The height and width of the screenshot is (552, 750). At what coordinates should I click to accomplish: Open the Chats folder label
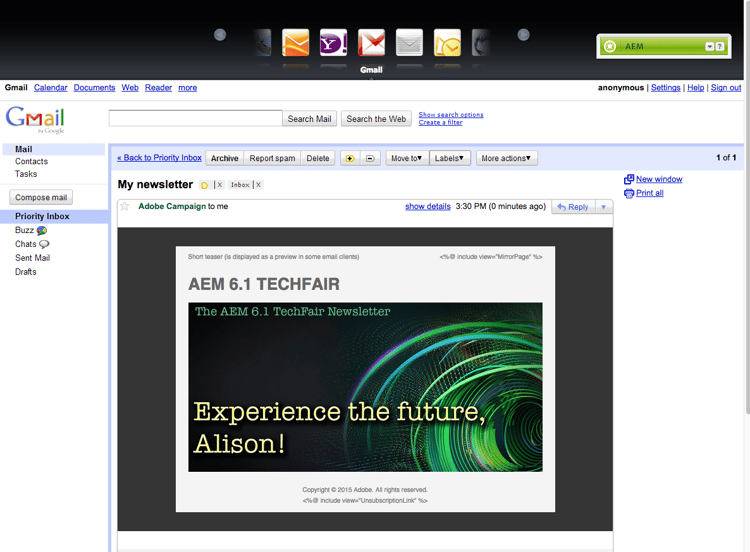coord(25,244)
